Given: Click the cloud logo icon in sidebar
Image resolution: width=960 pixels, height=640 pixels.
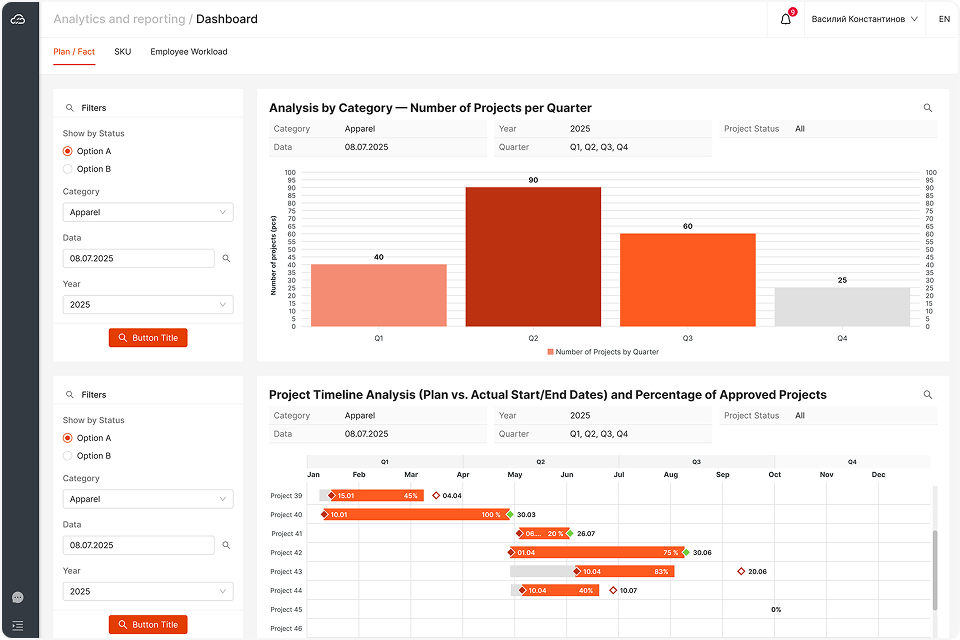Looking at the screenshot, I should [18, 19].
